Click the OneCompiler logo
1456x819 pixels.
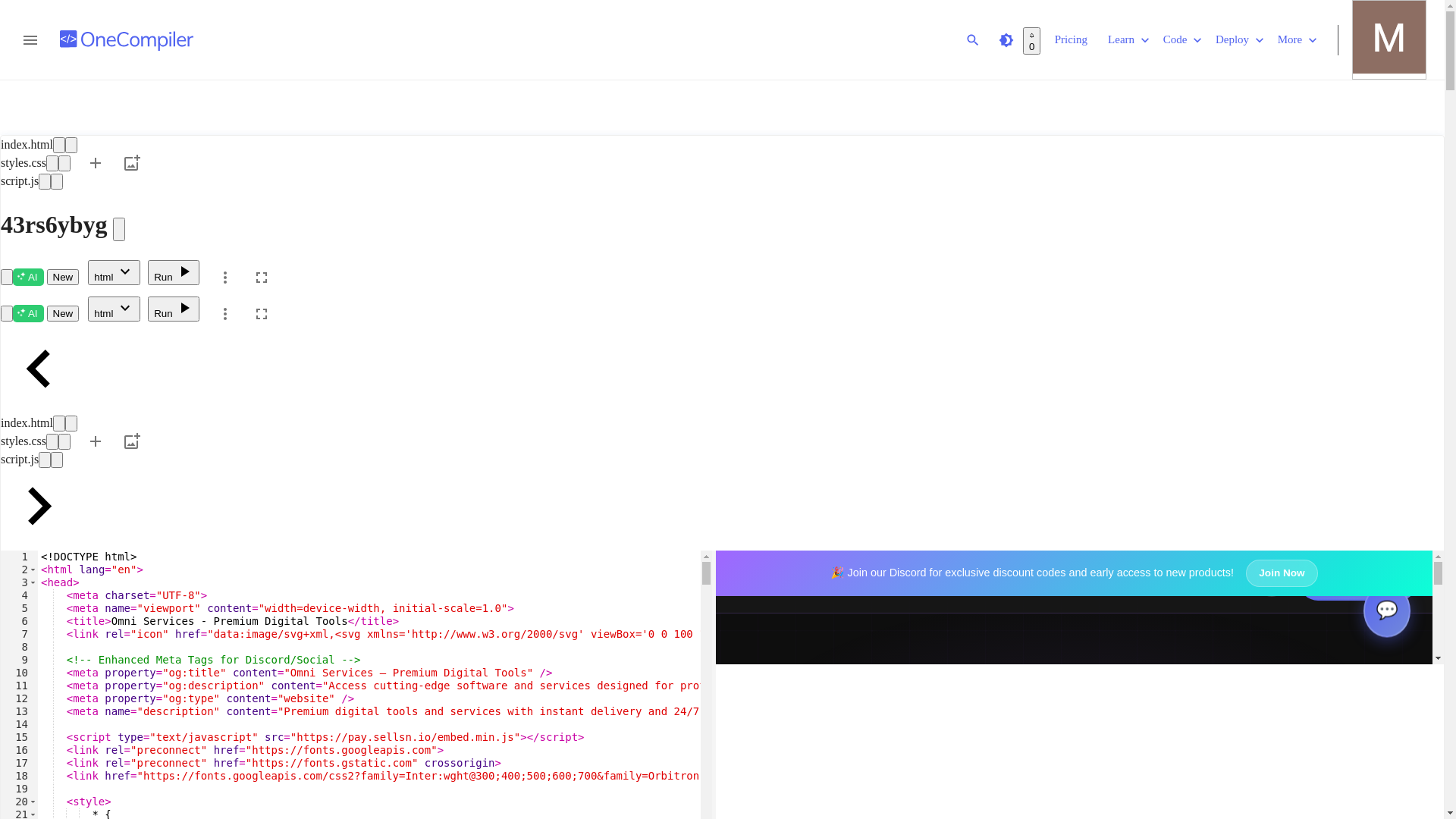(127, 40)
